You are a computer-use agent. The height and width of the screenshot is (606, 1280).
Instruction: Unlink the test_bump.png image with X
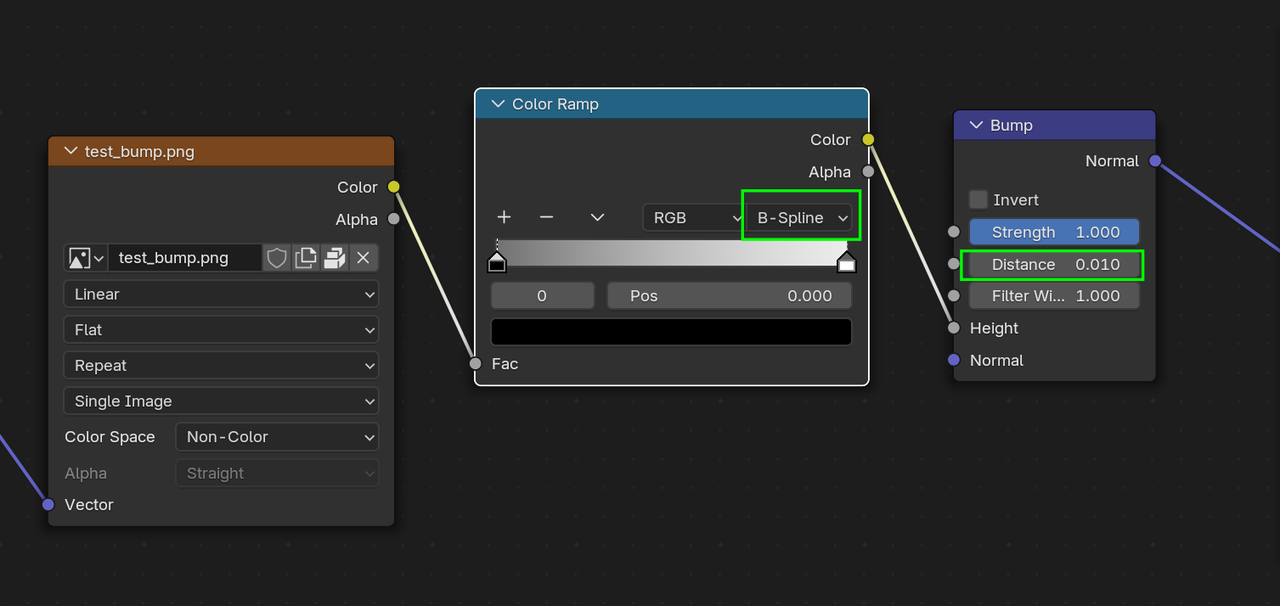(x=363, y=258)
